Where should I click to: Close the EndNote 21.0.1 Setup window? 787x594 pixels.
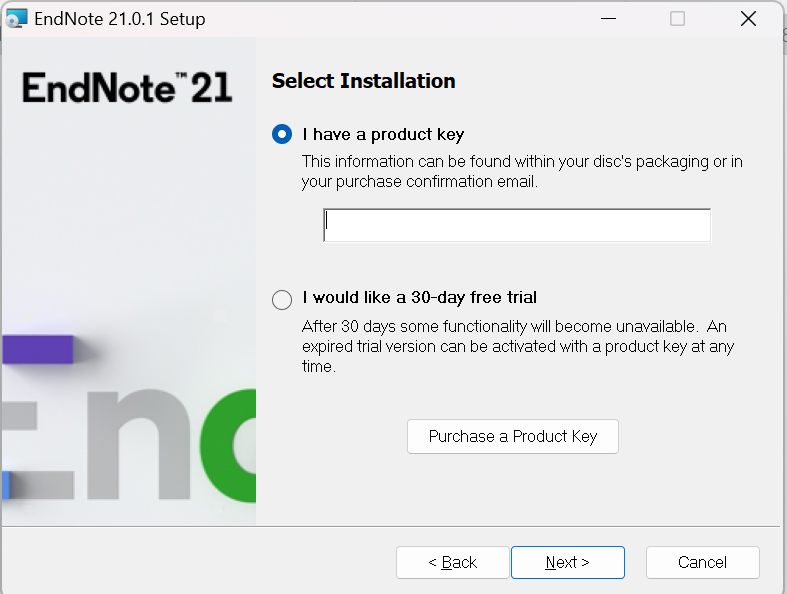pos(748,19)
